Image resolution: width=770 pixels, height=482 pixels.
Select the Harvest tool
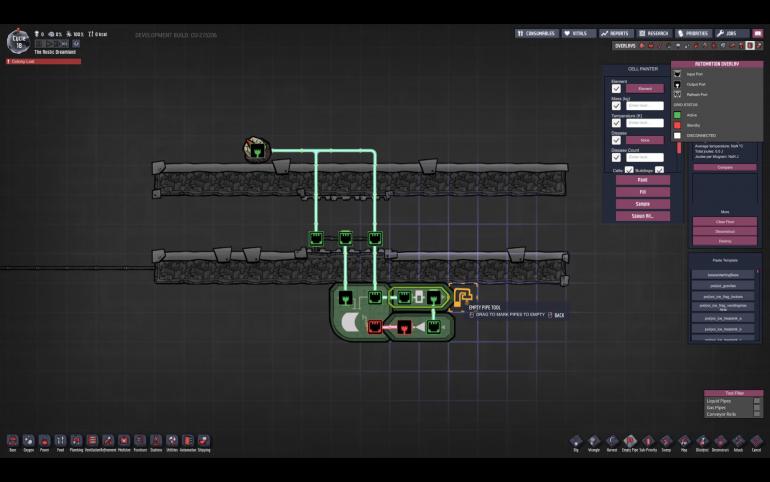tap(612, 441)
